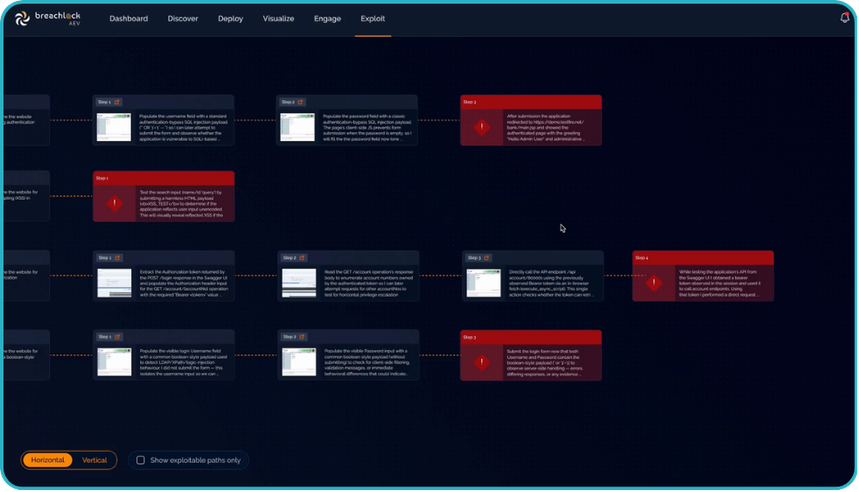Click warning icon on Swagger bearer token Step 4
The height and width of the screenshot is (492, 859).
pyautogui.click(x=654, y=283)
